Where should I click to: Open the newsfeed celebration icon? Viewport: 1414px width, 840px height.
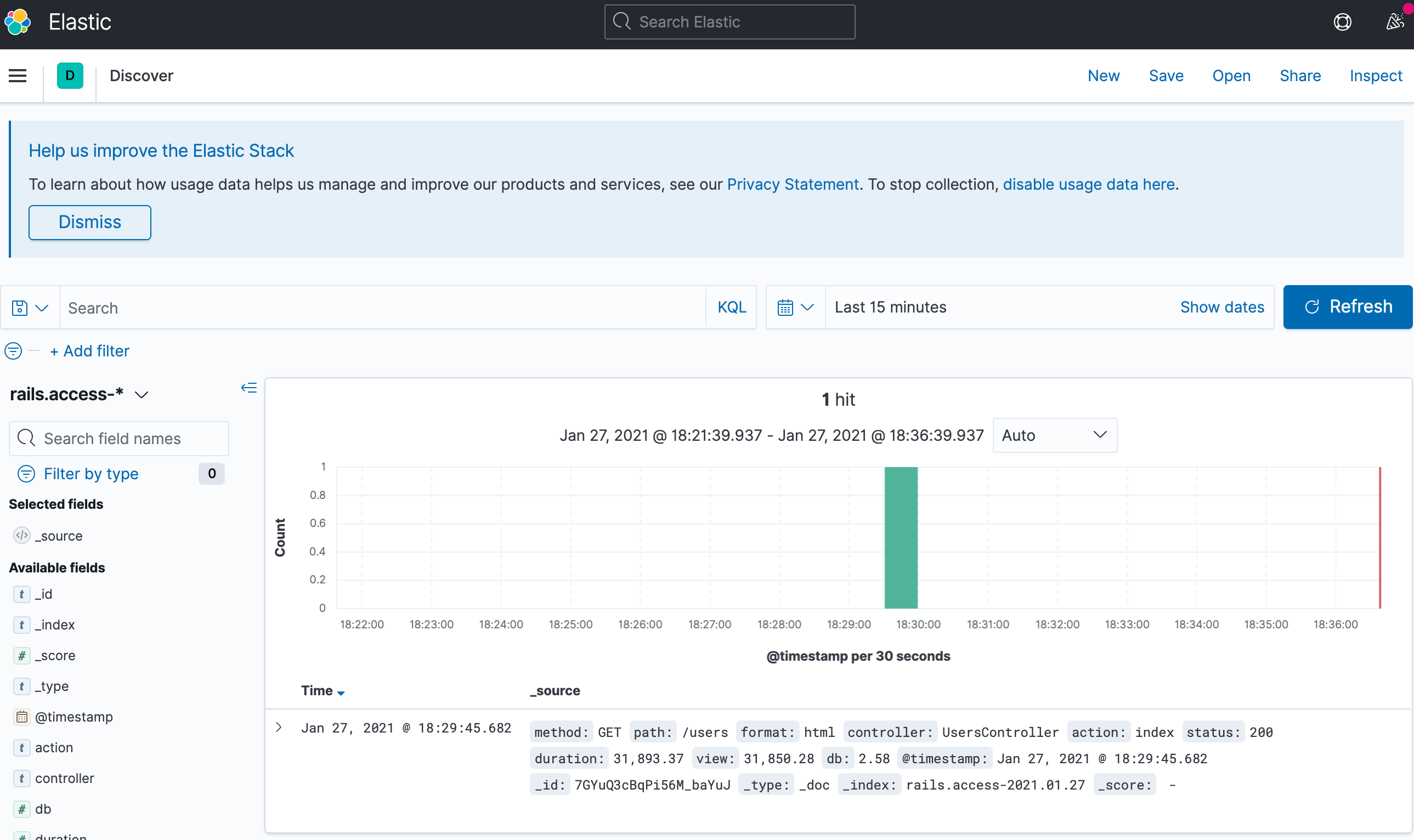1394,22
